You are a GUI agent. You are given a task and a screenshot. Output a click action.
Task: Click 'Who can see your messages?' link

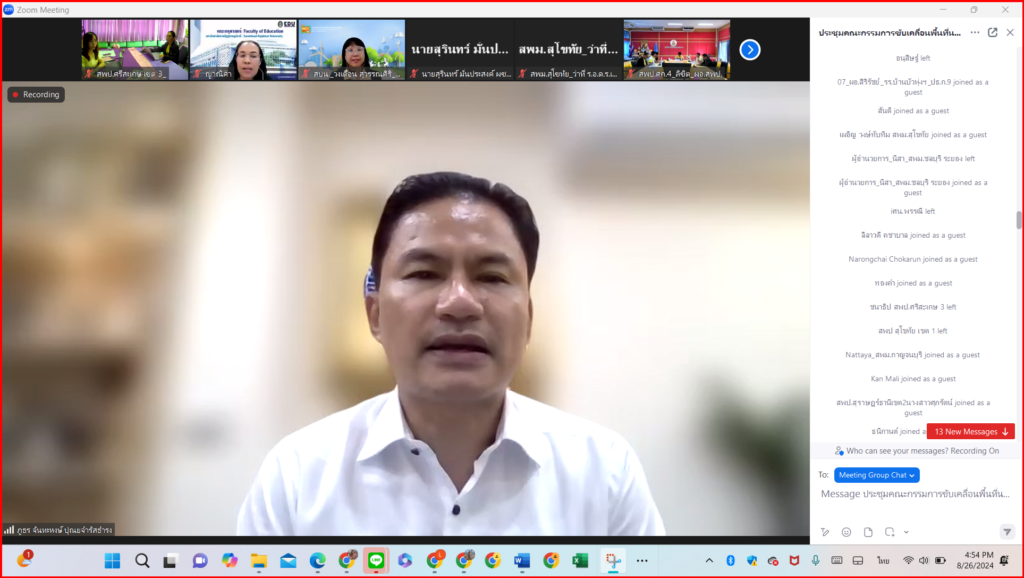click(x=901, y=451)
